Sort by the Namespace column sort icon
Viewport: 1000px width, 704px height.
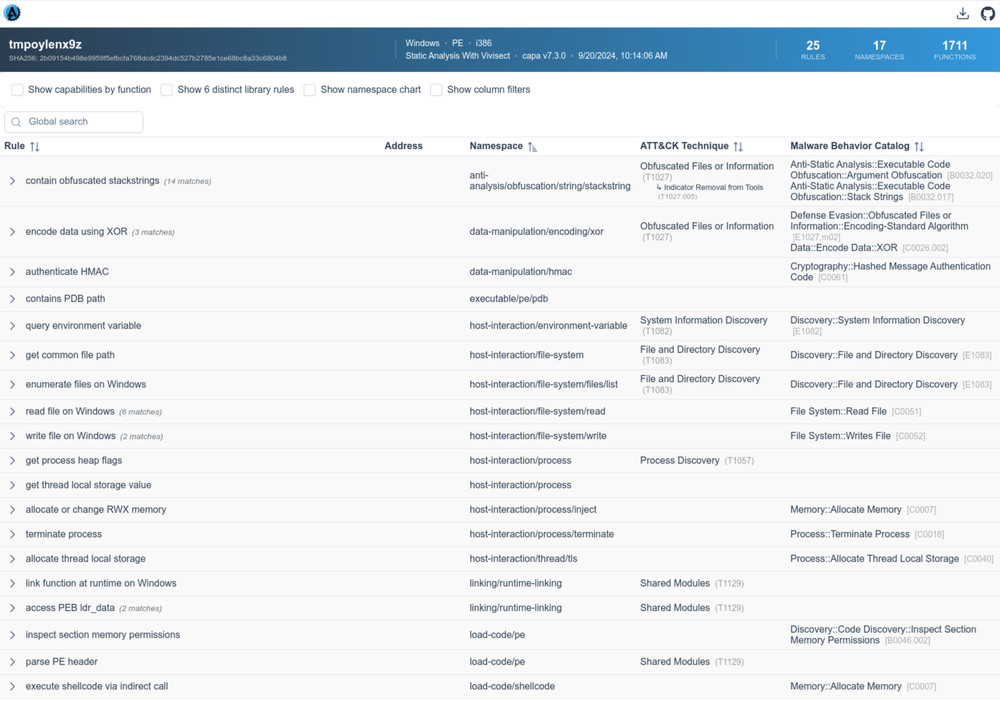(532, 147)
